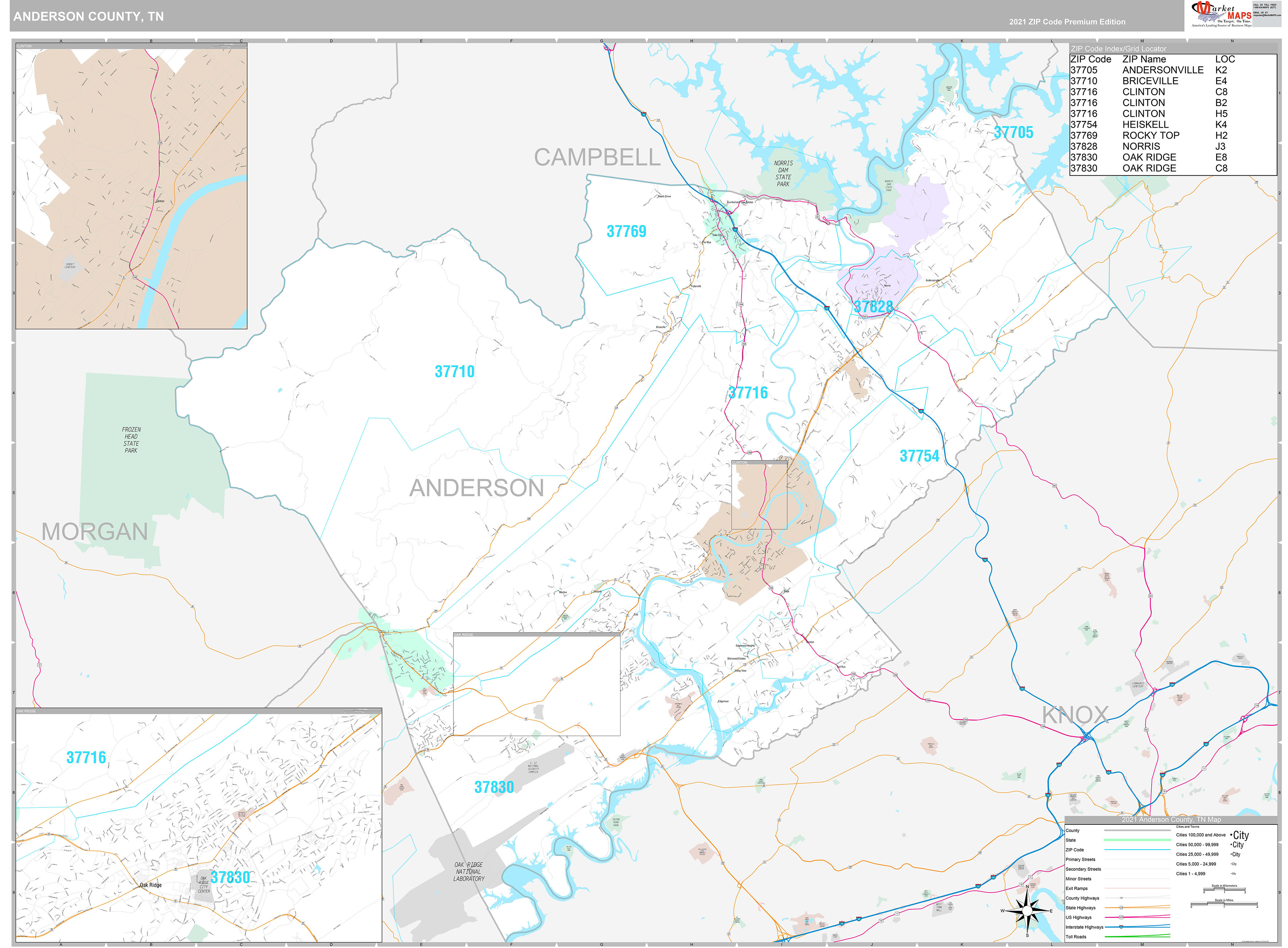Click the County Highways route marker in legend
Screen dimensions: 1288x948
pyautogui.click(x=1122, y=898)
